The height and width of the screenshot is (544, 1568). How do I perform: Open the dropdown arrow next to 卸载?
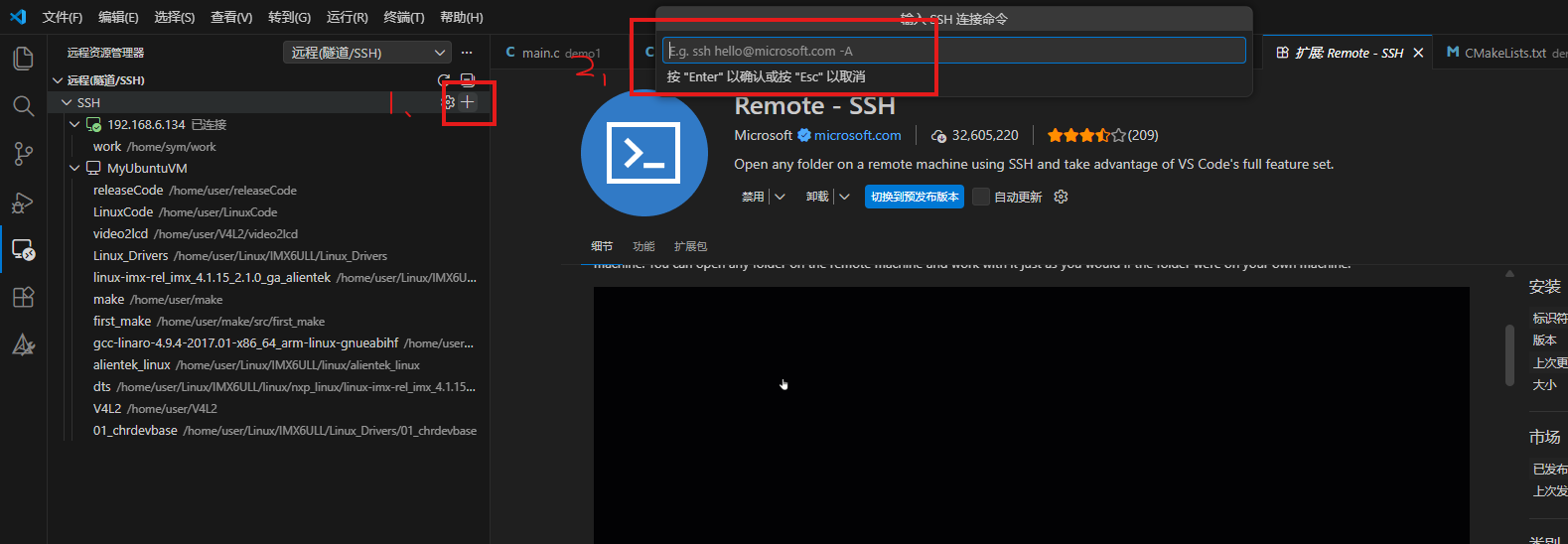point(844,197)
